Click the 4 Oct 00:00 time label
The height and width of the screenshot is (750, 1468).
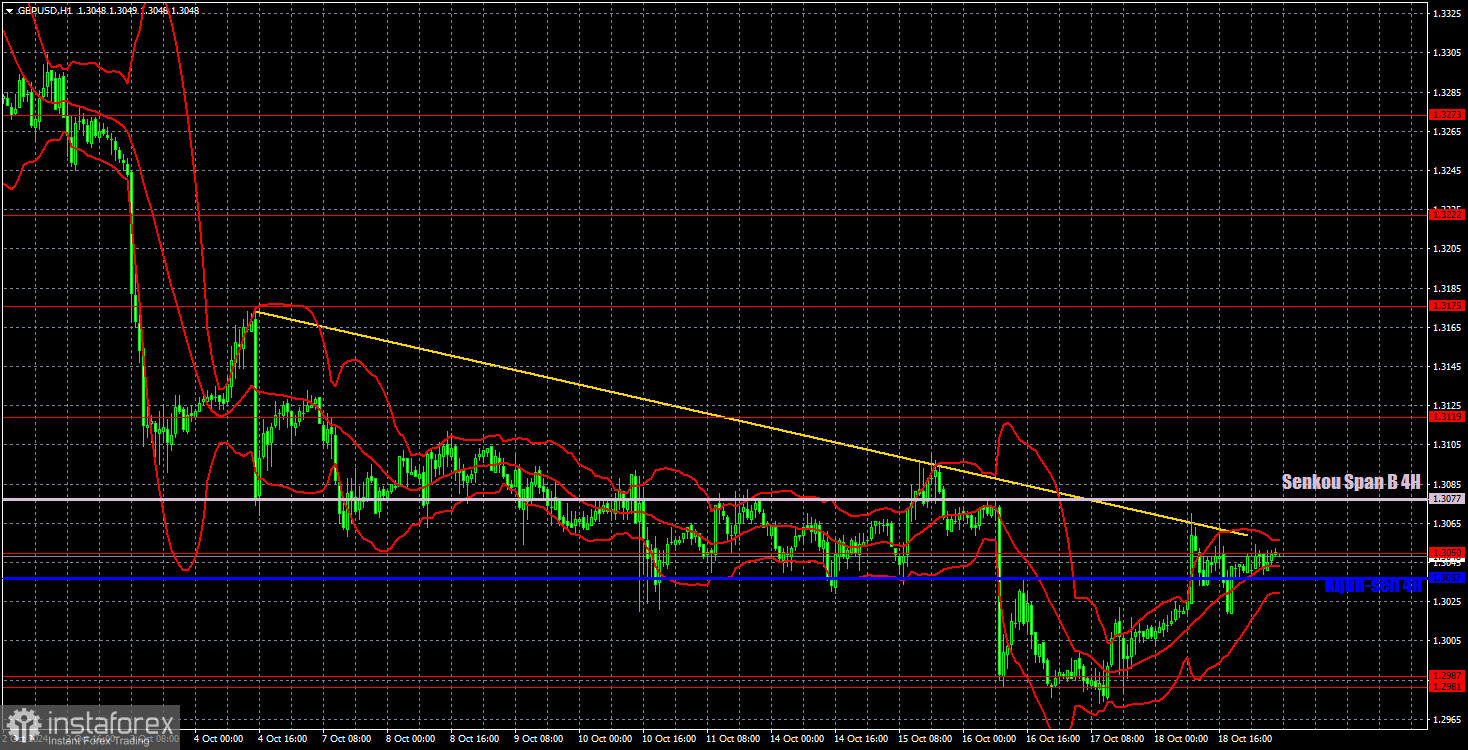219,739
